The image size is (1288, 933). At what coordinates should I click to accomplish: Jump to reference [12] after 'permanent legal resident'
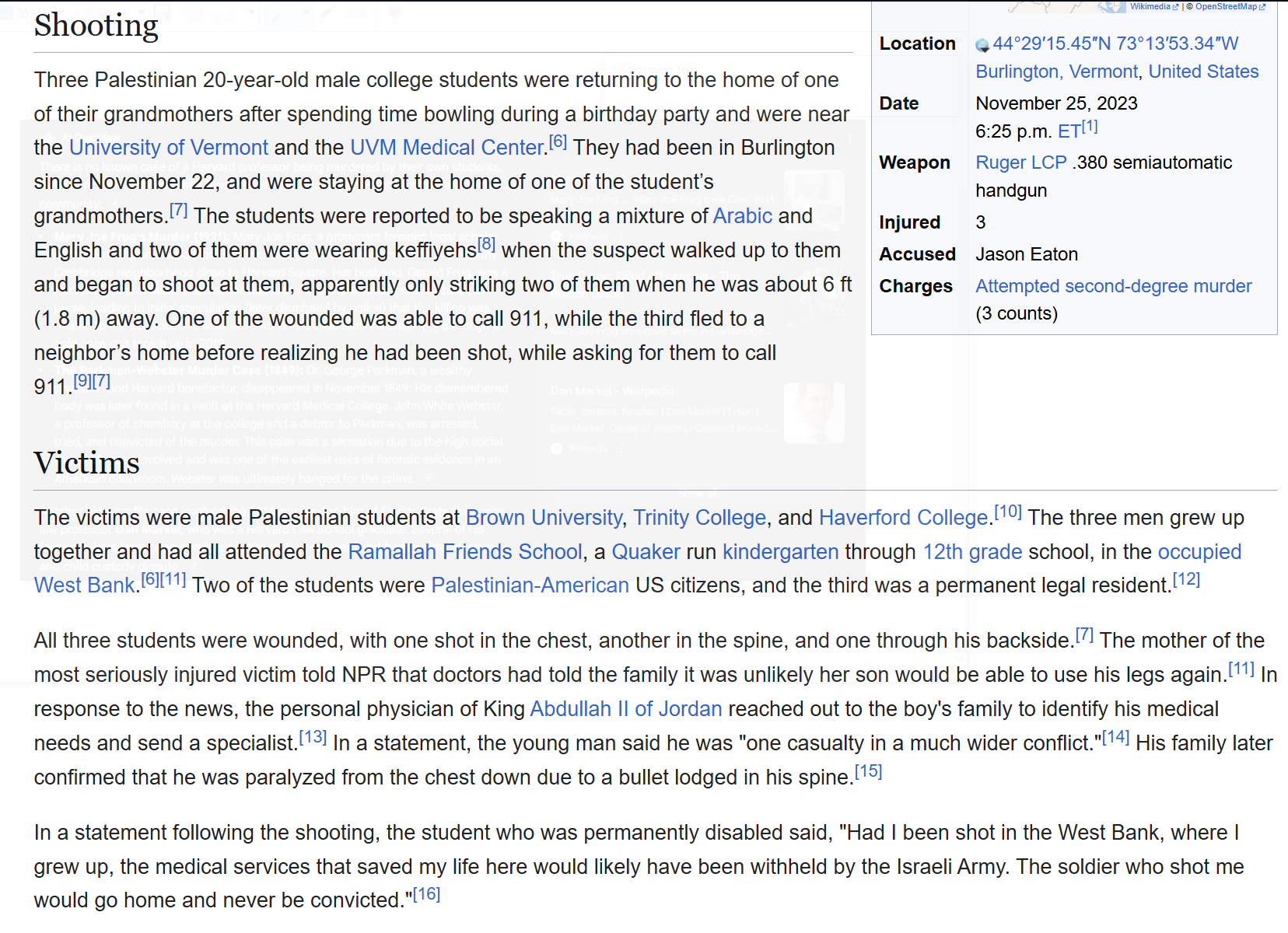click(x=1186, y=579)
